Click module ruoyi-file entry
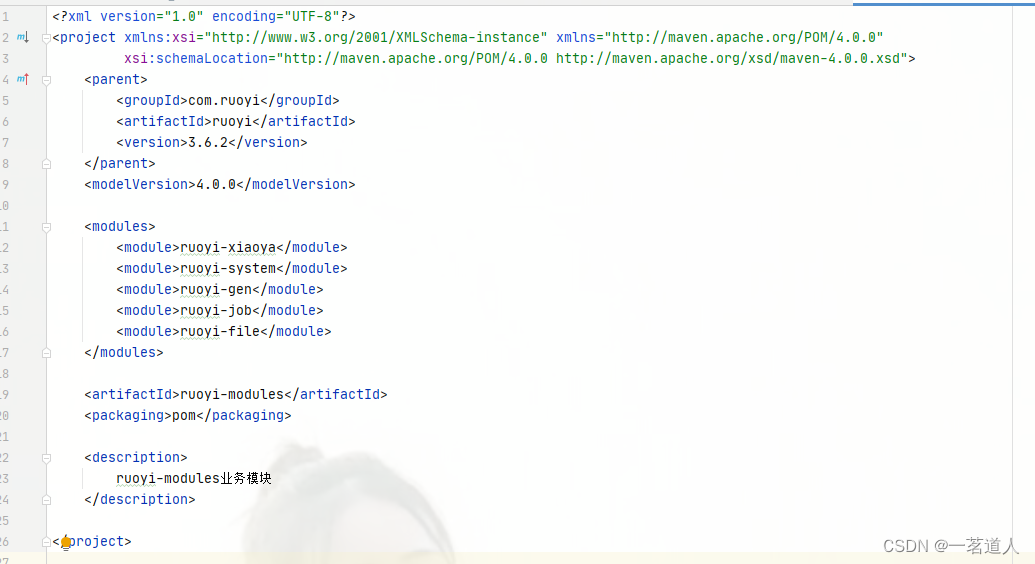Screen dimensions: 1035x564 (x=224, y=332)
